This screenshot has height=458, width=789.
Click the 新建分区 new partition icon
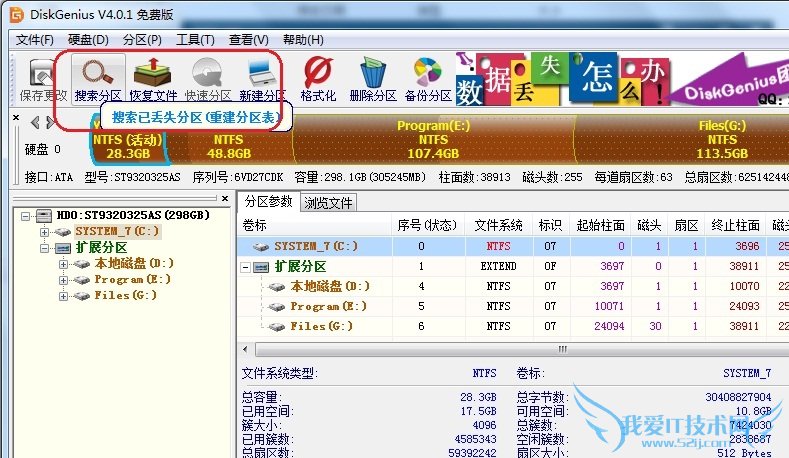[x=262, y=80]
